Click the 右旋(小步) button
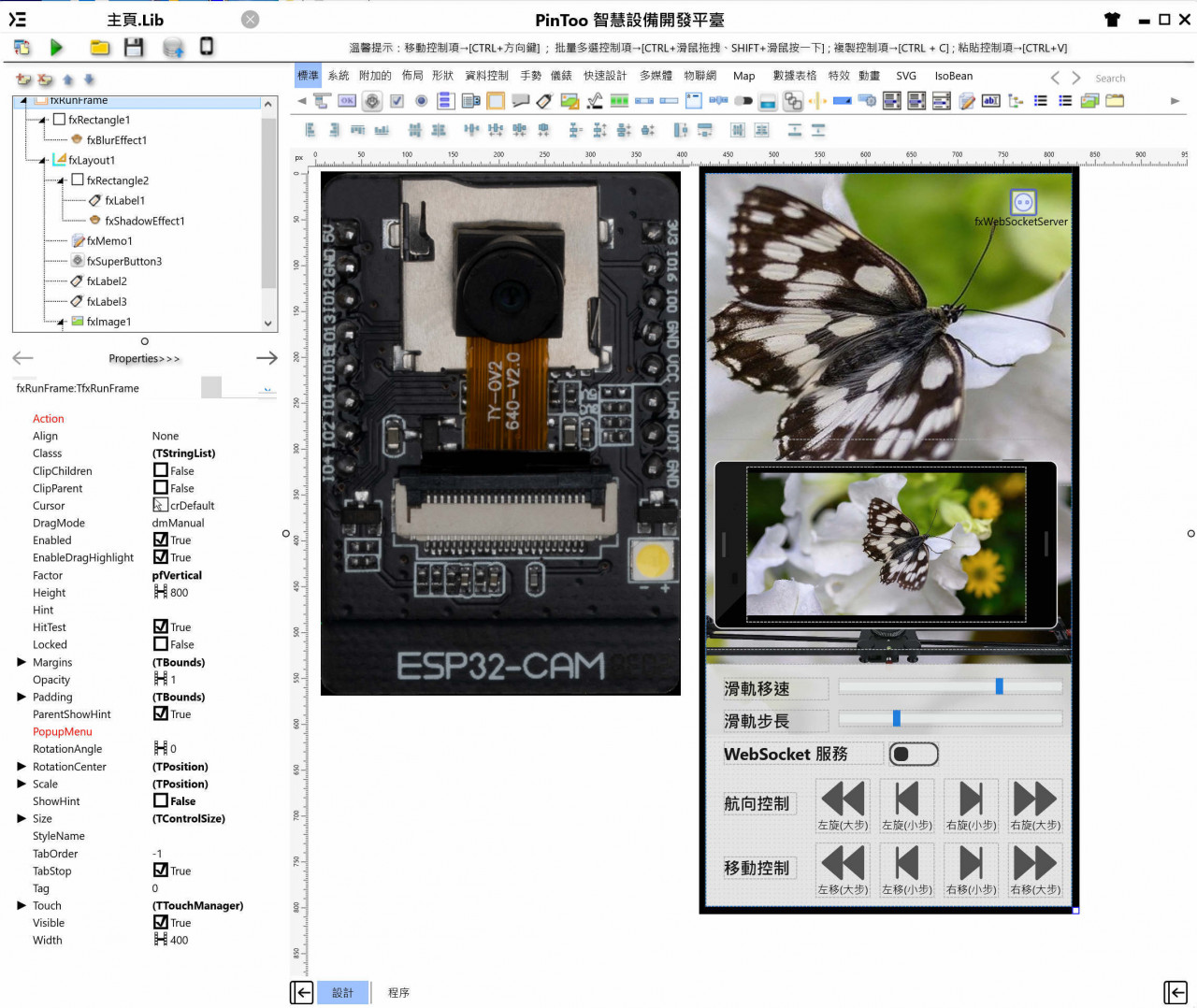Viewport: 1197px width, 1008px height. (x=971, y=805)
